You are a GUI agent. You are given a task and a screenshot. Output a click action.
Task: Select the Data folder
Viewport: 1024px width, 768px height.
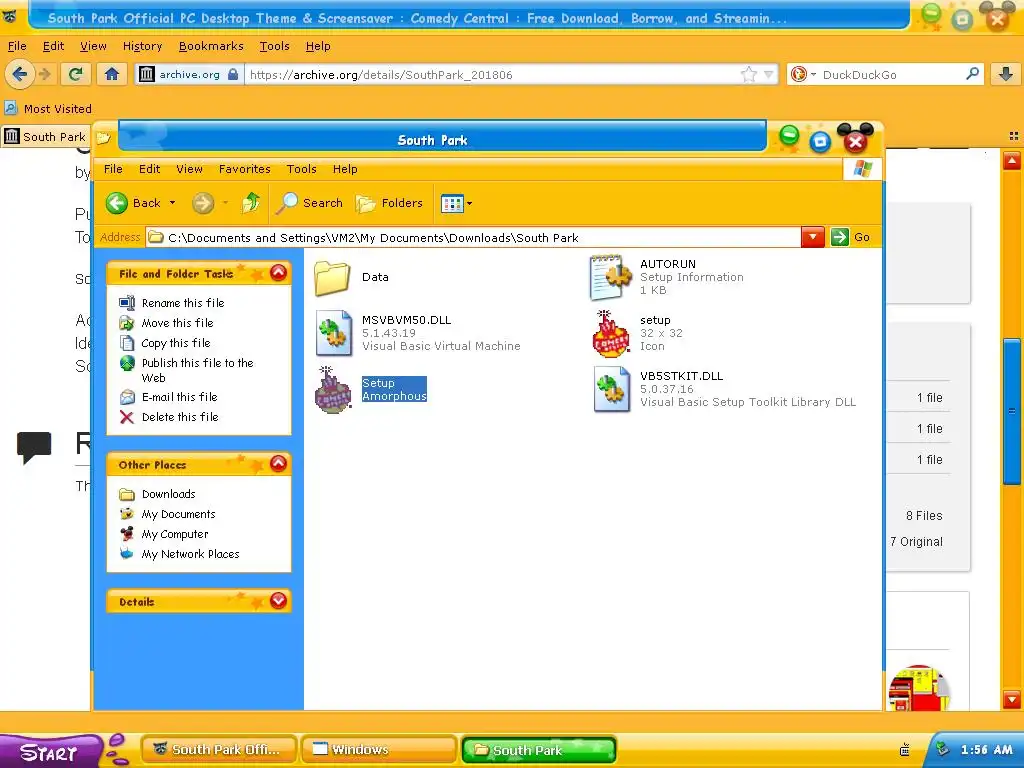click(332, 278)
